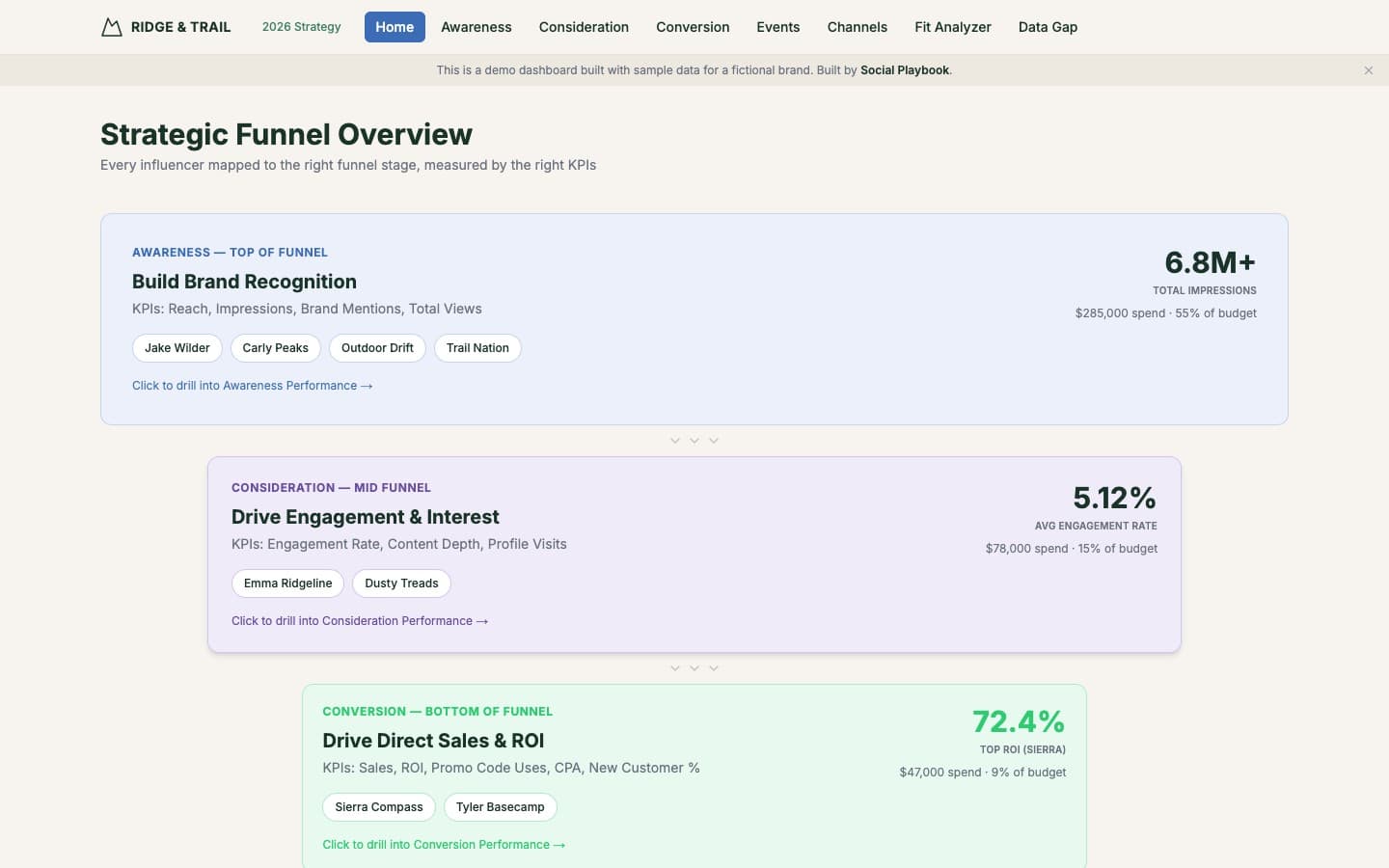The height and width of the screenshot is (868, 1389).
Task: Open the Awareness tab
Action: coord(476,27)
